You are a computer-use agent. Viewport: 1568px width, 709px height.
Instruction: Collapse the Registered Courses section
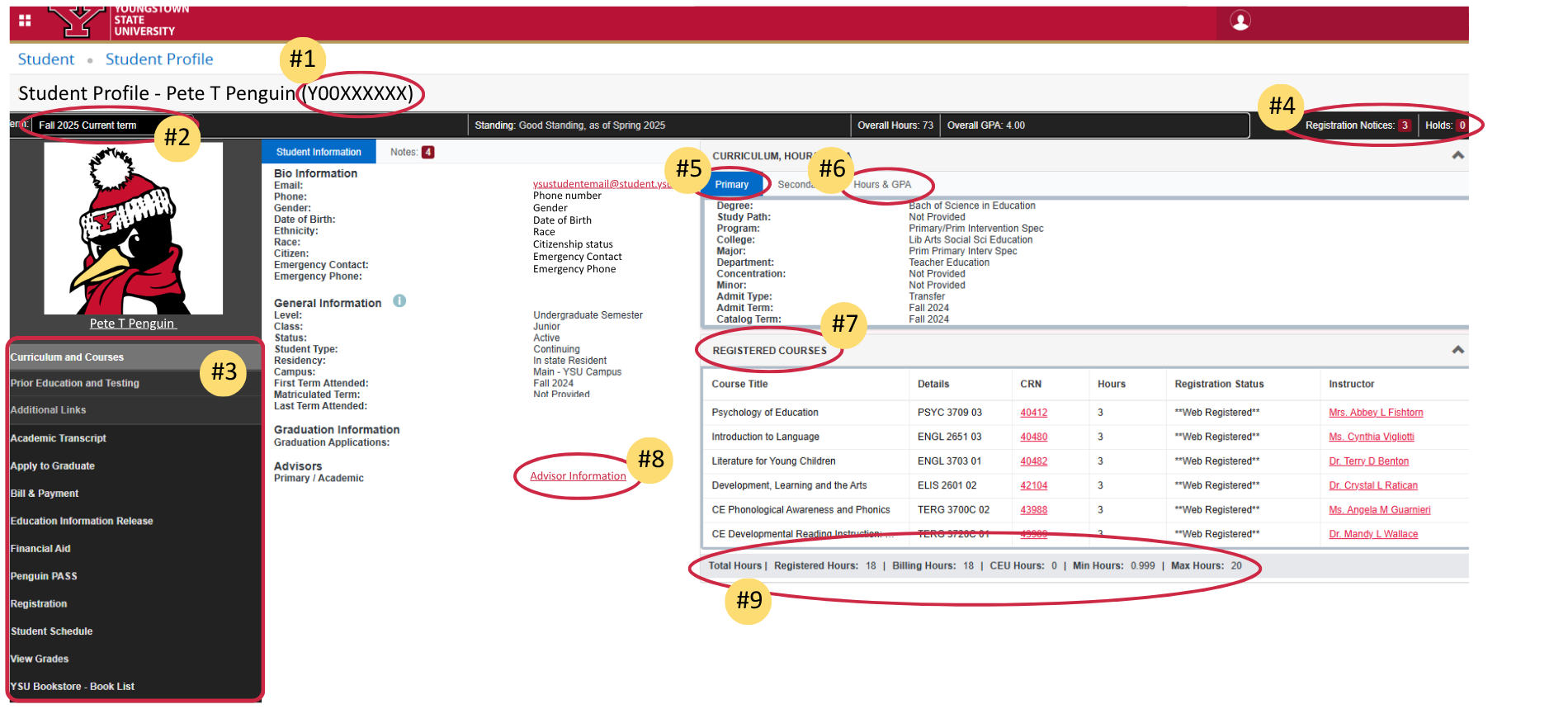[x=1458, y=350]
